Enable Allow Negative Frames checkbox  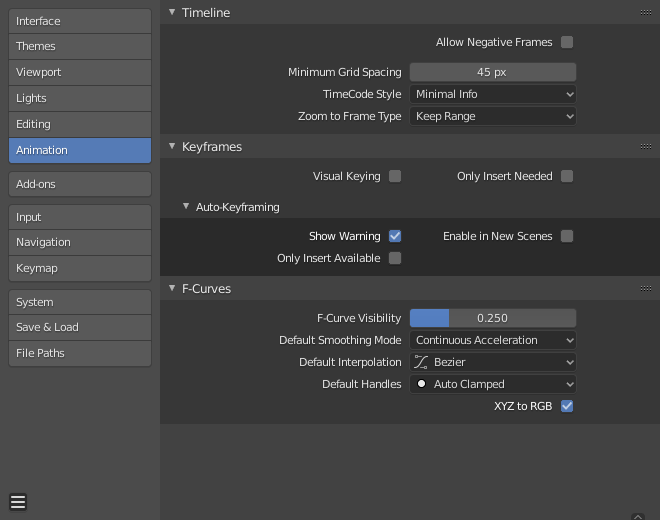pos(567,42)
